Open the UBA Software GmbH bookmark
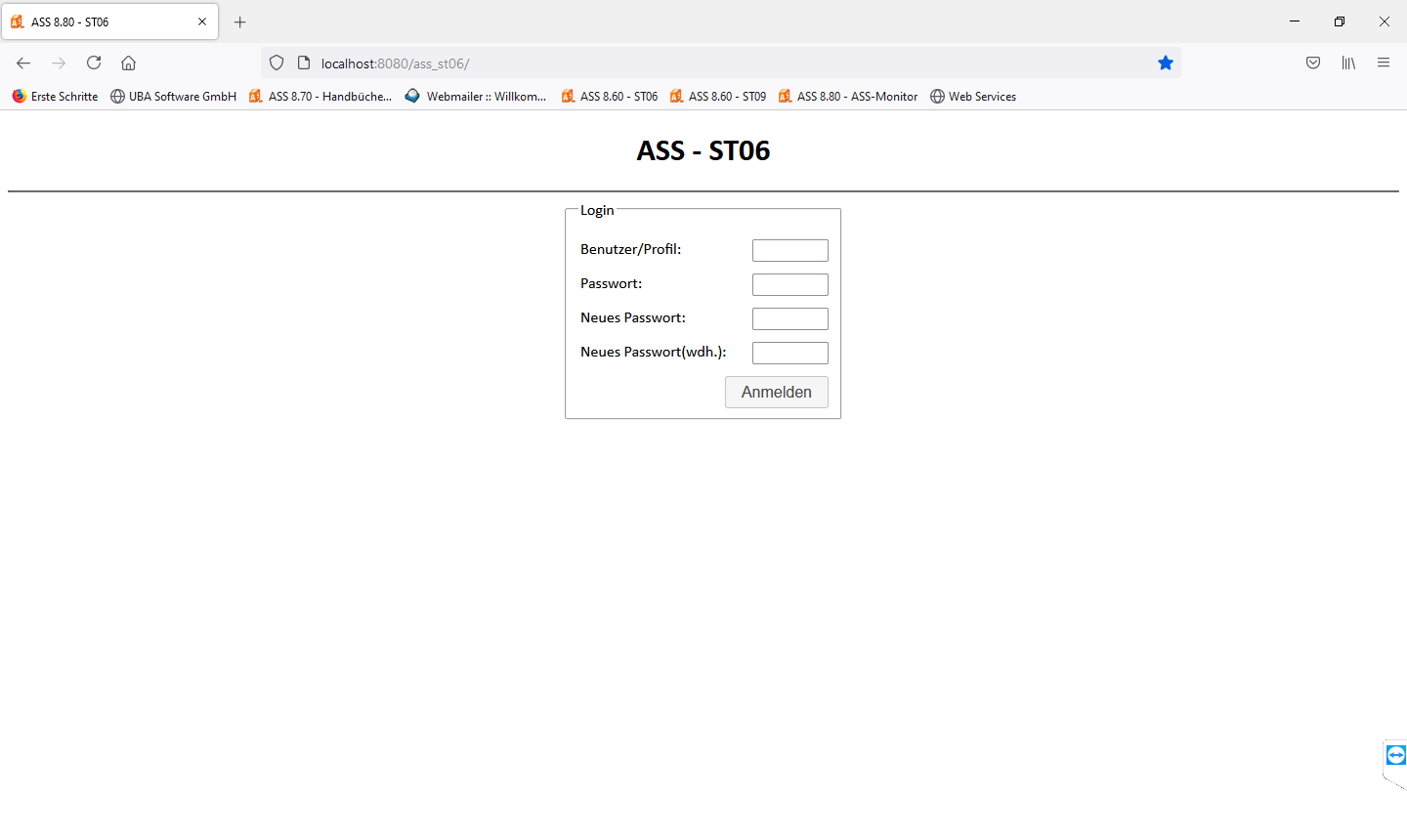The height and width of the screenshot is (840, 1407). click(173, 96)
